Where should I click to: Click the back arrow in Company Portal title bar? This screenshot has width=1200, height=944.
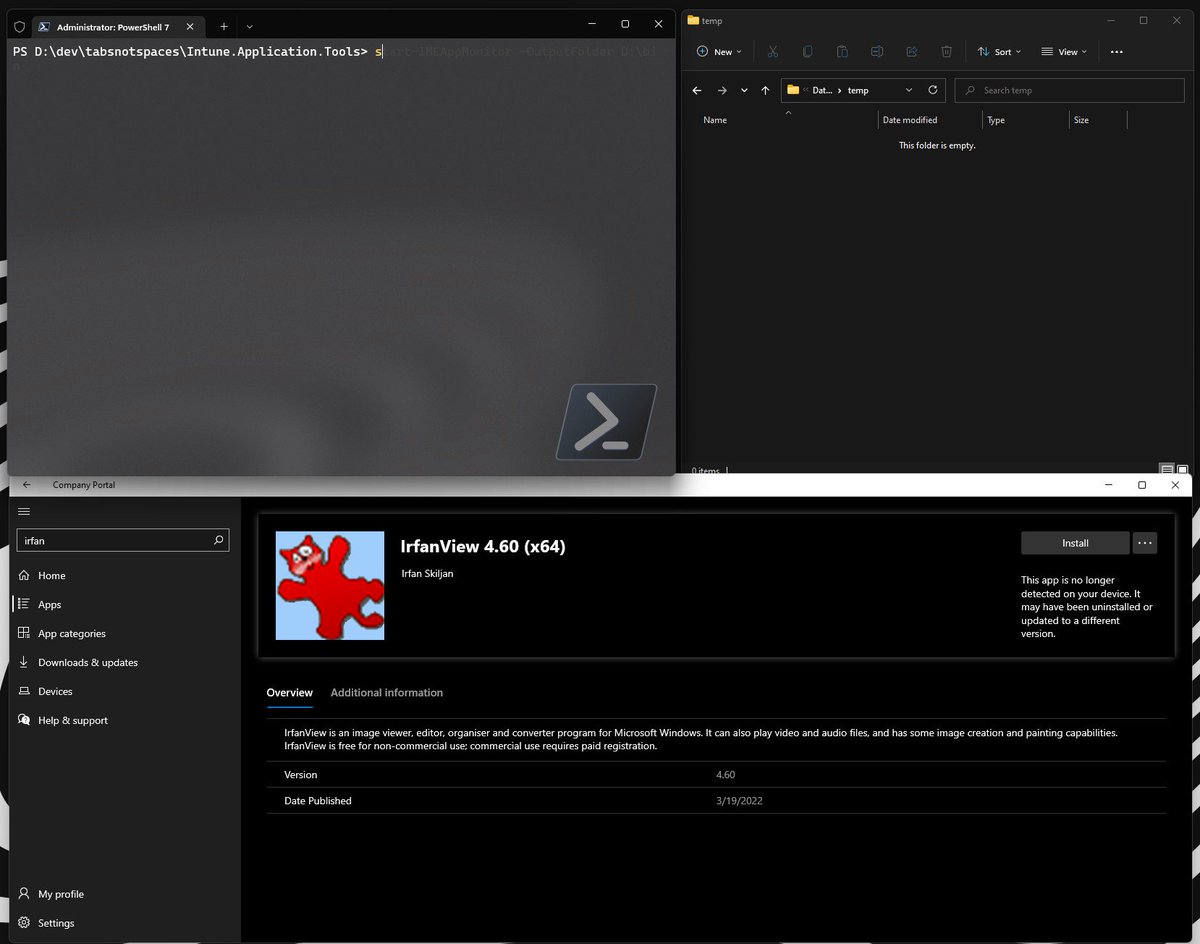(27, 485)
